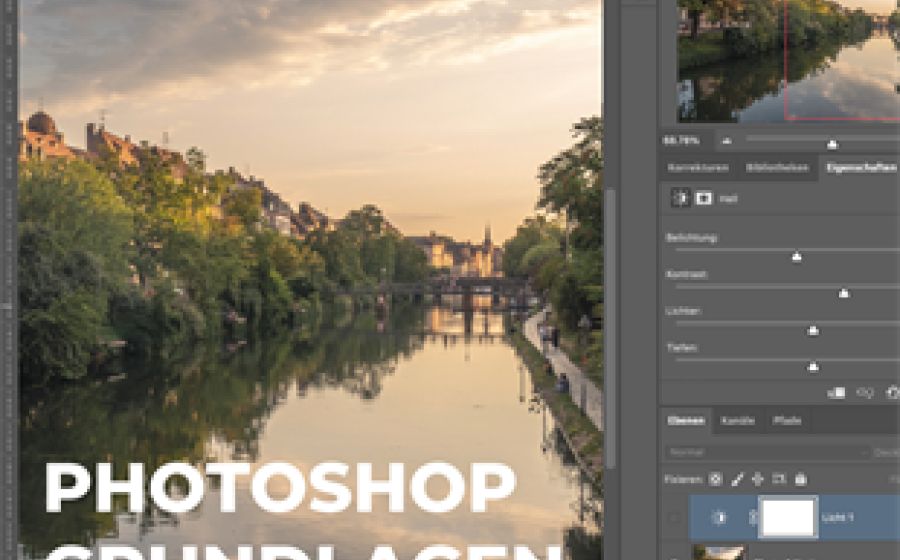
Task: Click the Tiefen slider handle
Action: (813, 367)
